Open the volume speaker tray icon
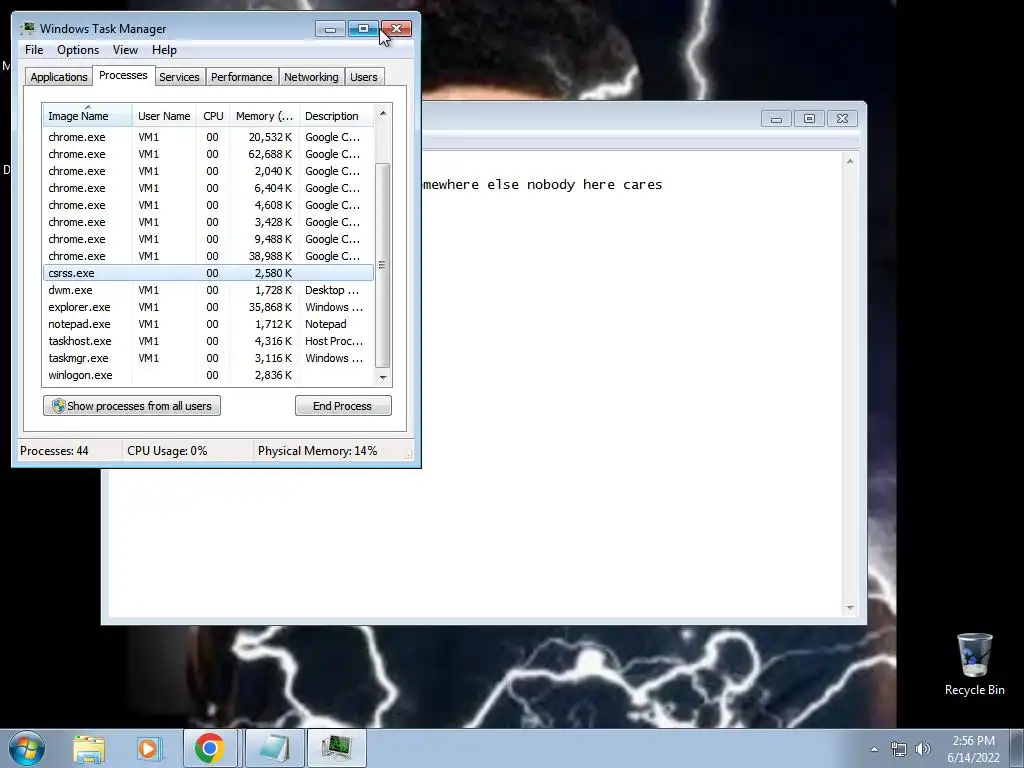Image resolution: width=1024 pixels, height=768 pixels. [x=923, y=749]
